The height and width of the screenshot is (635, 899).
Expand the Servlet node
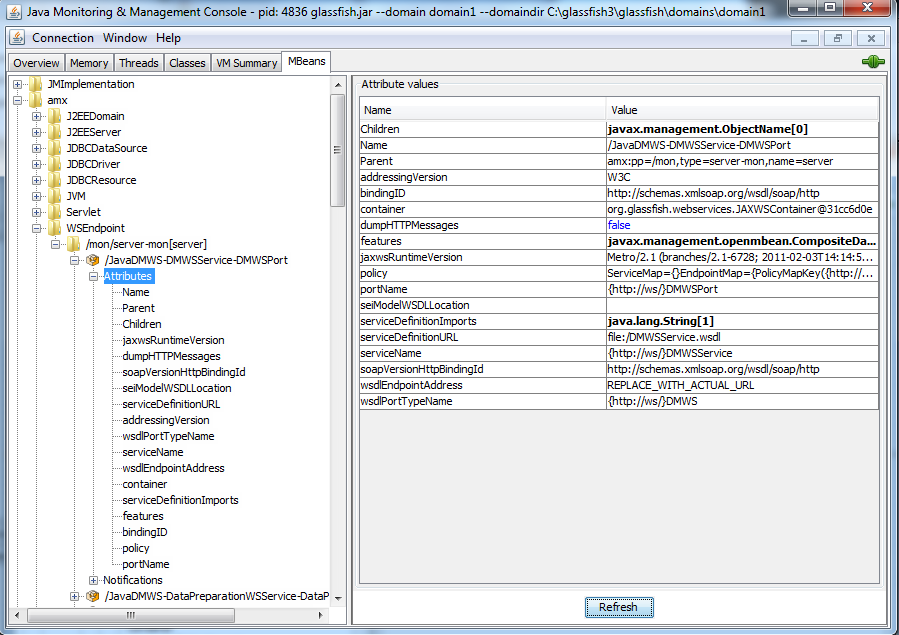(x=36, y=213)
